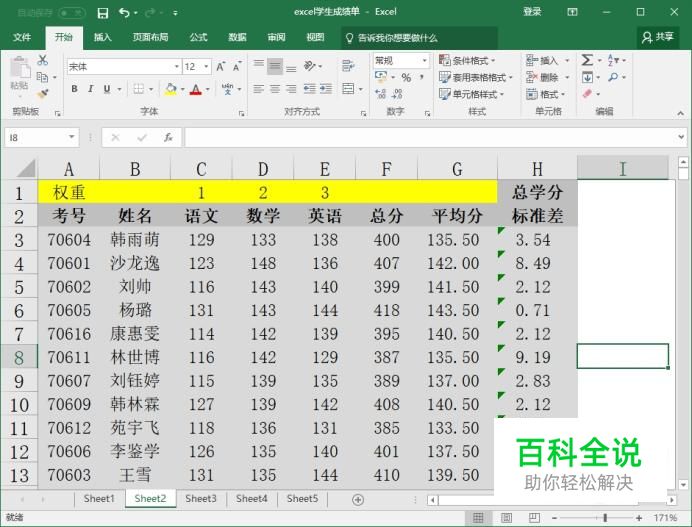Decrease decimal places
The height and width of the screenshot is (527, 692).
[397, 93]
